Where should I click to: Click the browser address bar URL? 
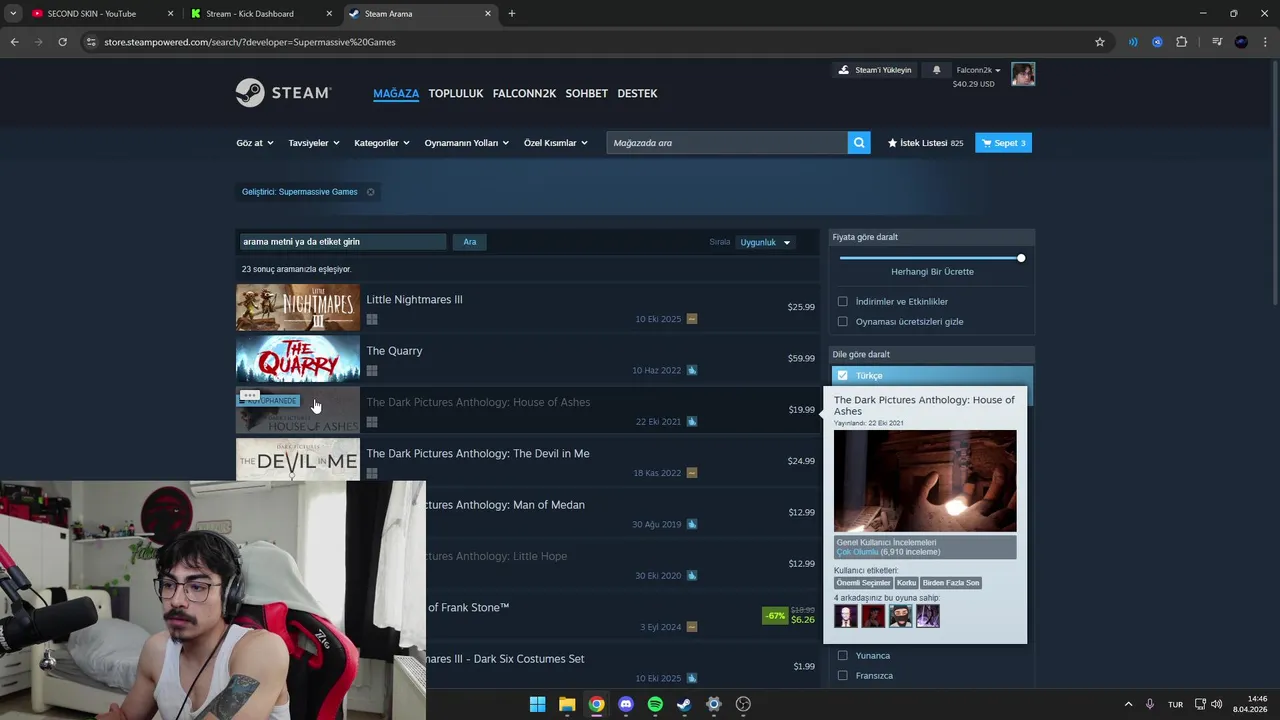(x=250, y=42)
